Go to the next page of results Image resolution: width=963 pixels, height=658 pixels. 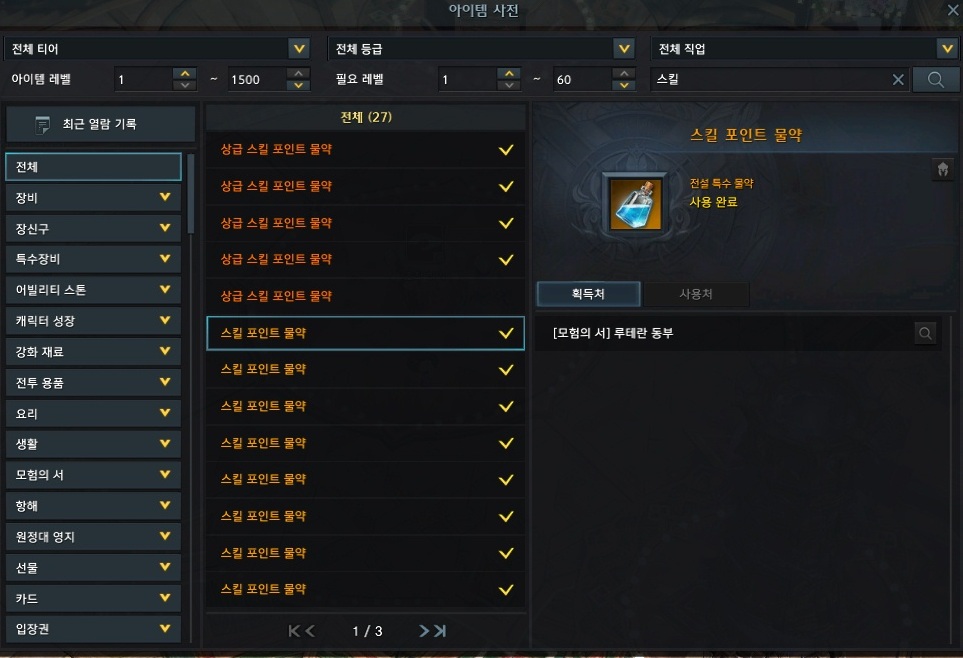(x=424, y=631)
